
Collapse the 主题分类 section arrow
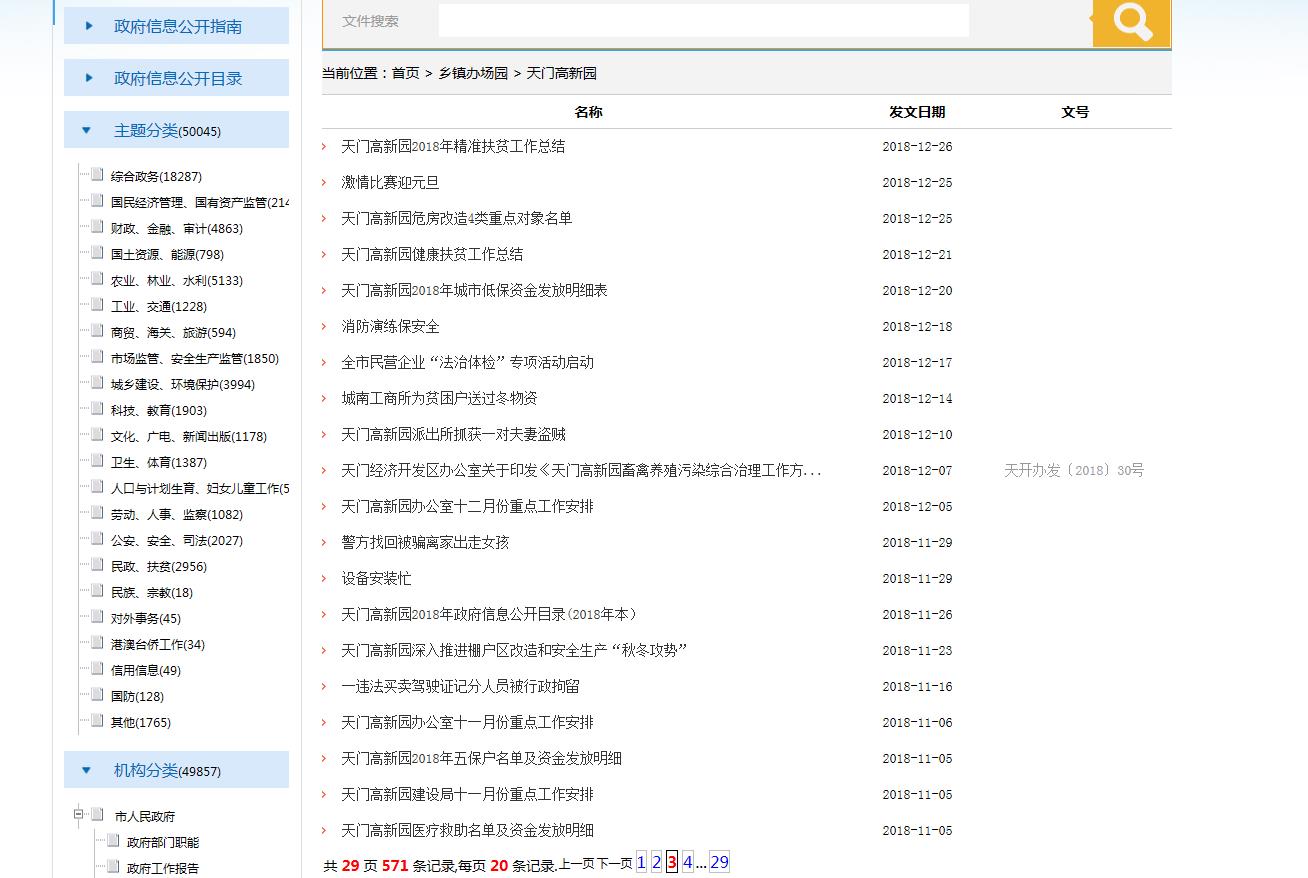tap(87, 131)
